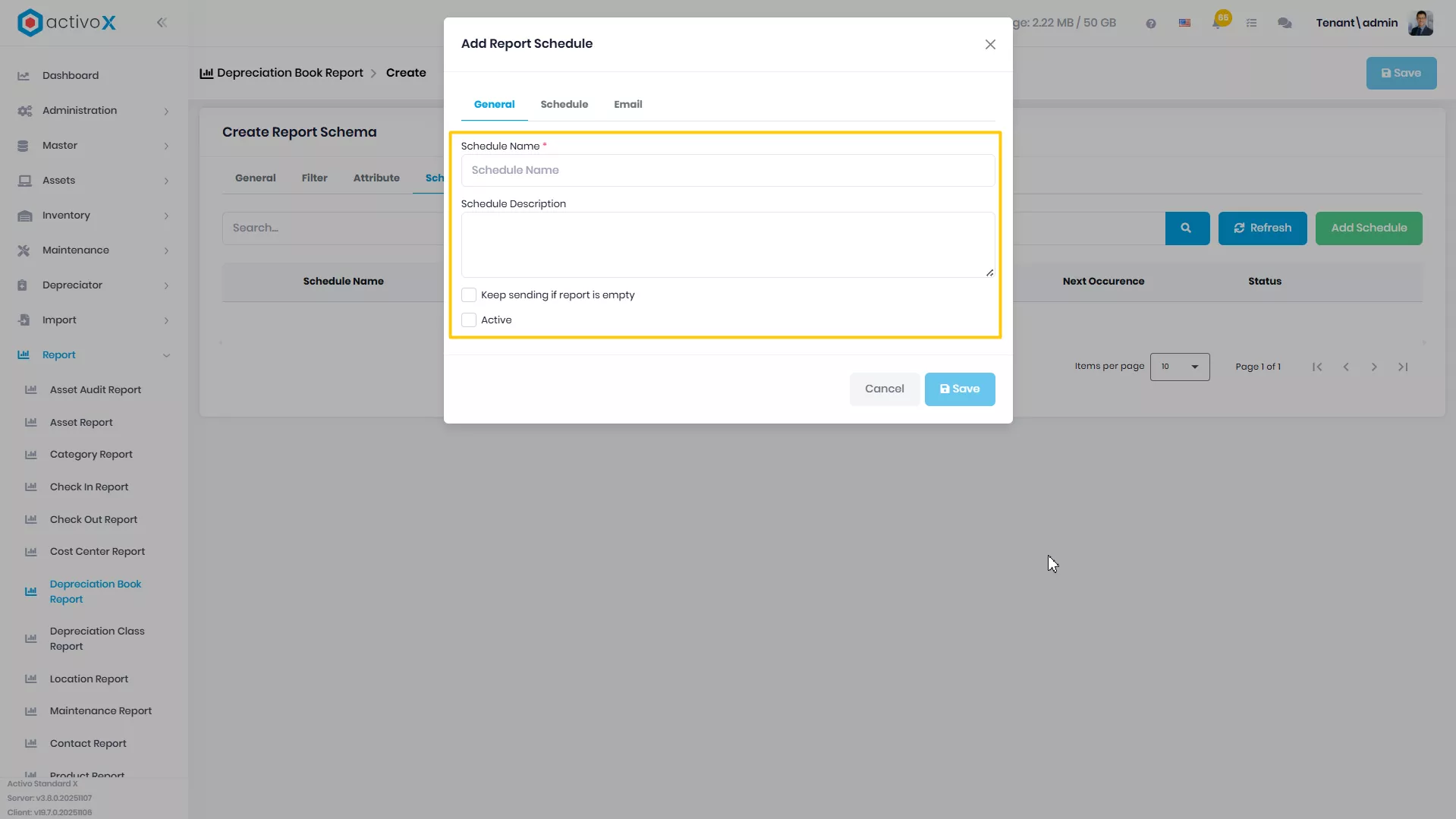The height and width of the screenshot is (819, 1456).
Task: Click the Administration gears icon
Action: point(24,111)
